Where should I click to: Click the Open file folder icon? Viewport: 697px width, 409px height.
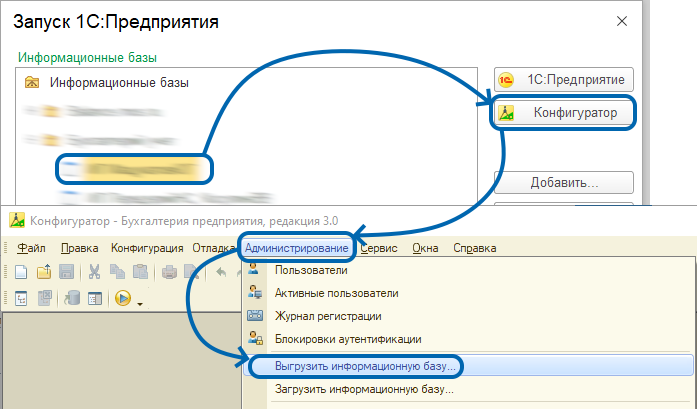click(44, 272)
